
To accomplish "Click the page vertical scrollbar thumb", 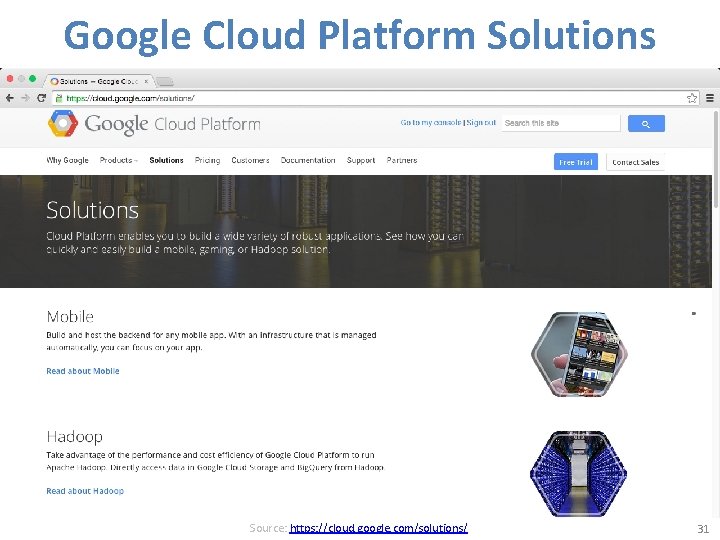I will (x=716, y=158).
